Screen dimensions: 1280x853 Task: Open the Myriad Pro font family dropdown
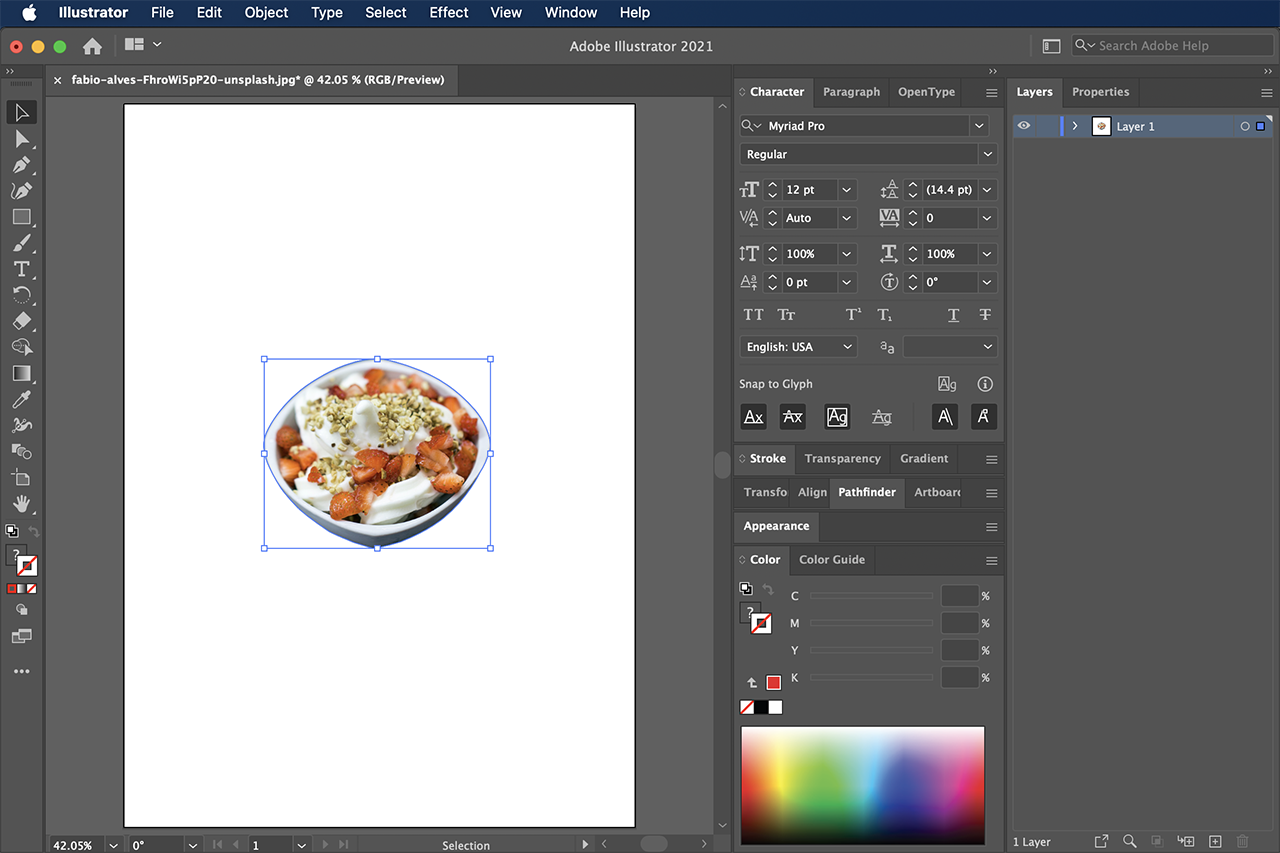[x=979, y=126]
